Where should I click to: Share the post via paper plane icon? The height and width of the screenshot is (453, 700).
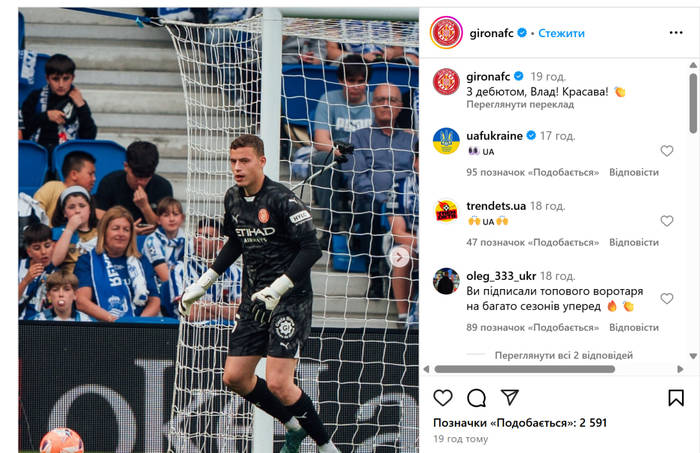click(x=509, y=397)
